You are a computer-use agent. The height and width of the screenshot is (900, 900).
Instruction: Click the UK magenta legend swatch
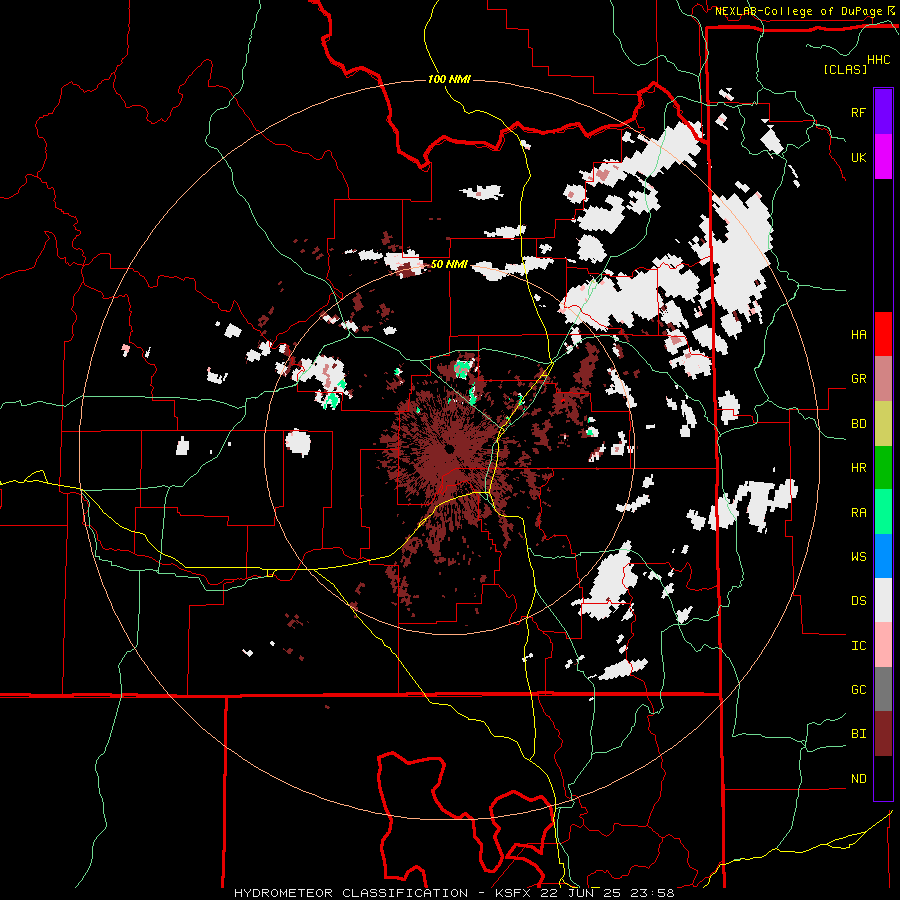pos(883,157)
